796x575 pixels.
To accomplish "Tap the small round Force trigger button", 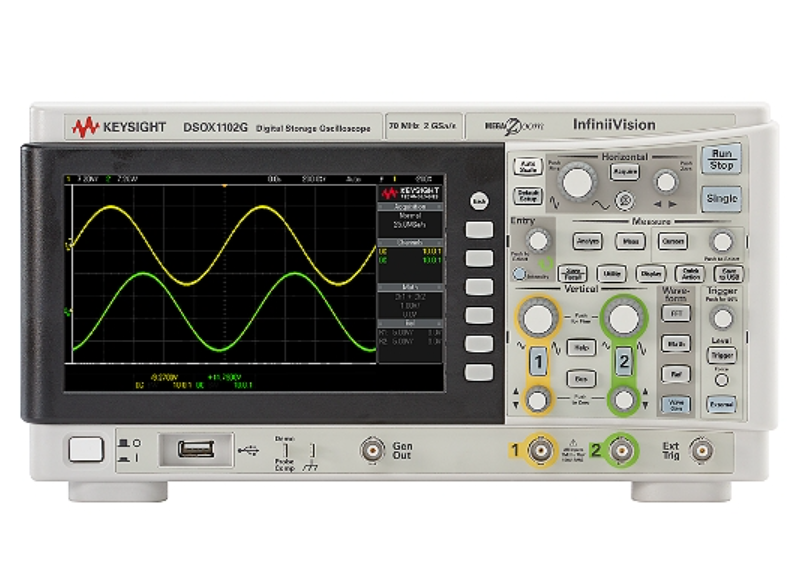I will (721, 380).
